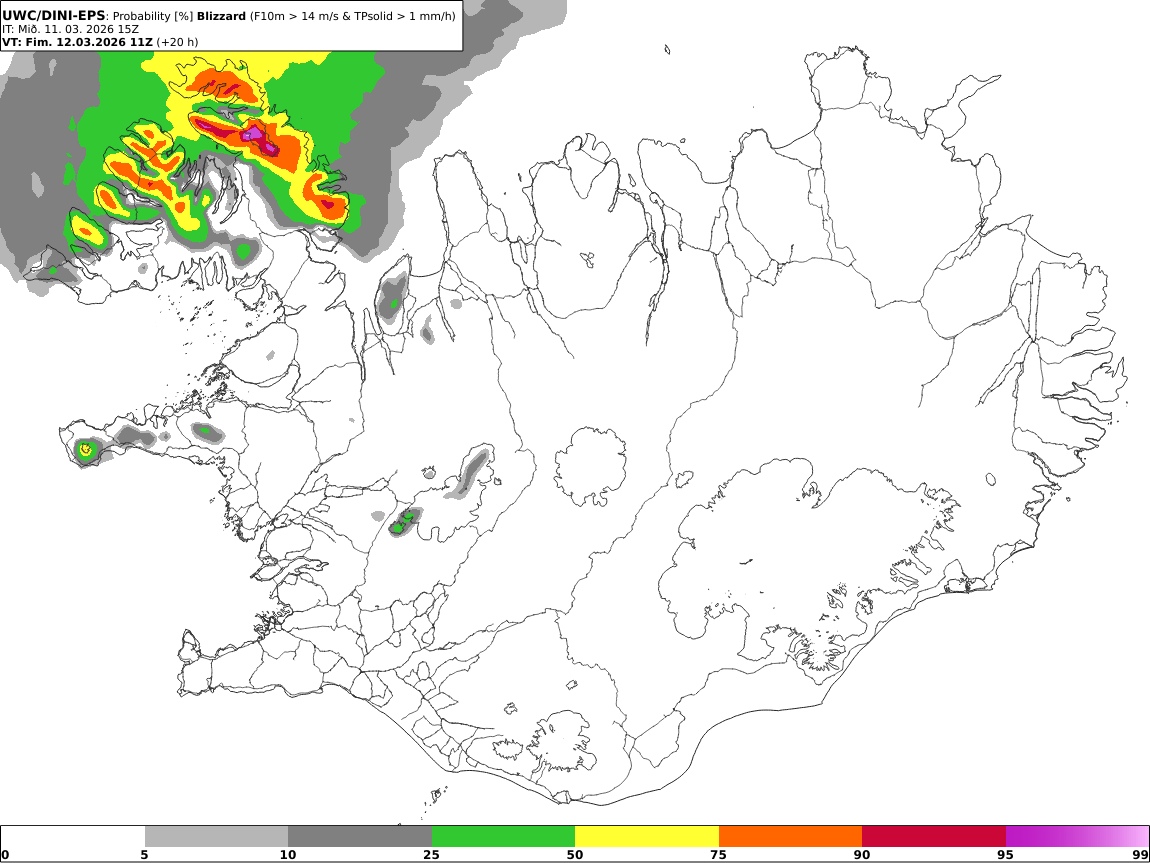
Task: Click the yellow-green spot on Snæfellsnes tip
Action: (87, 449)
